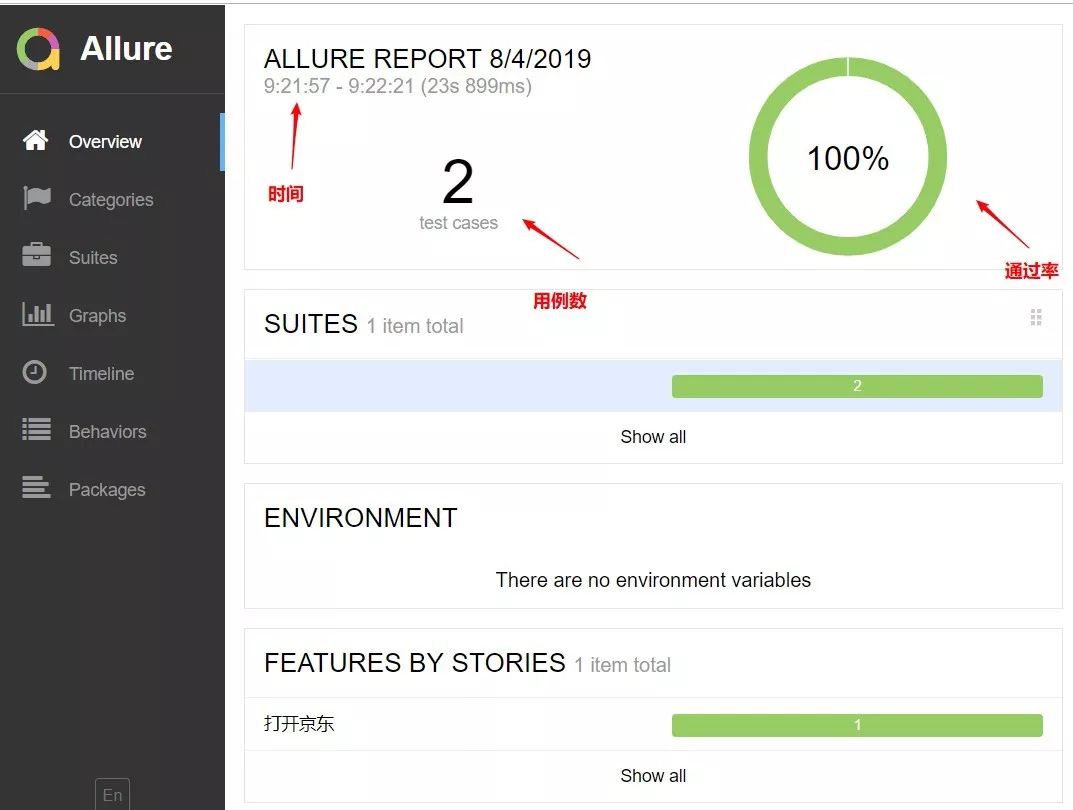1073x810 pixels.
Task: Click the Allure brand title text
Action: (x=126, y=49)
